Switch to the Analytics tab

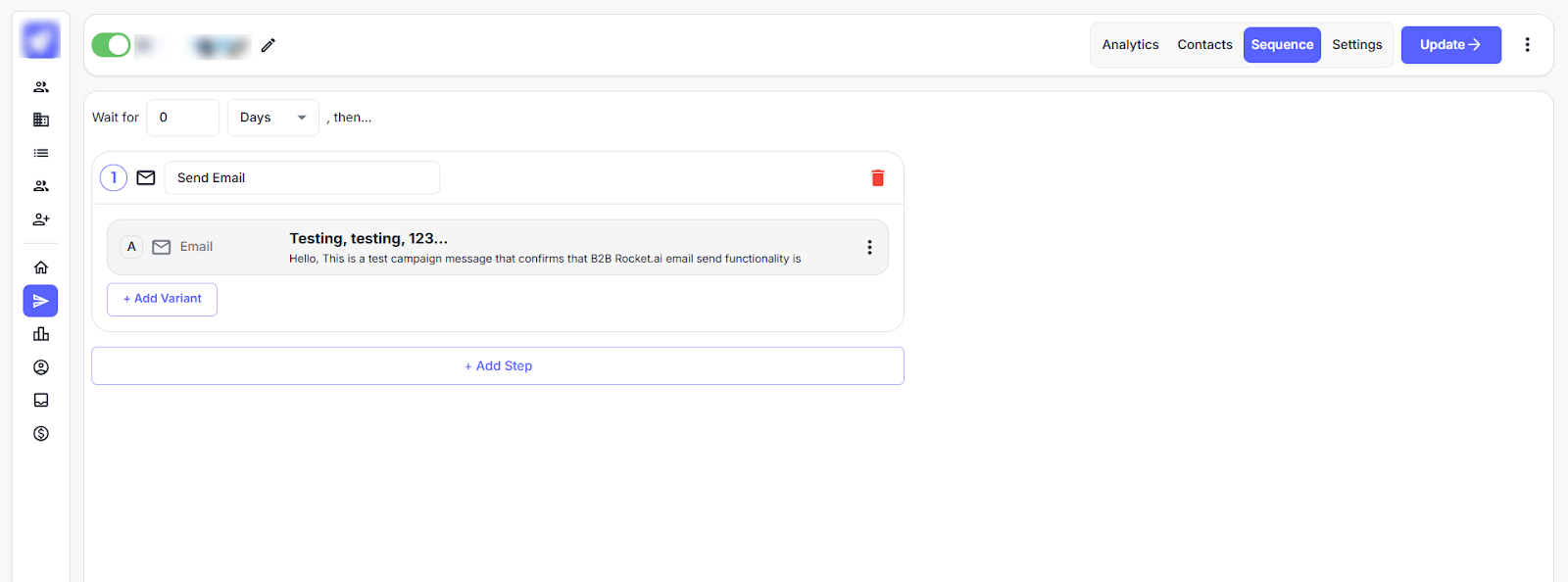click(1130, 45)
